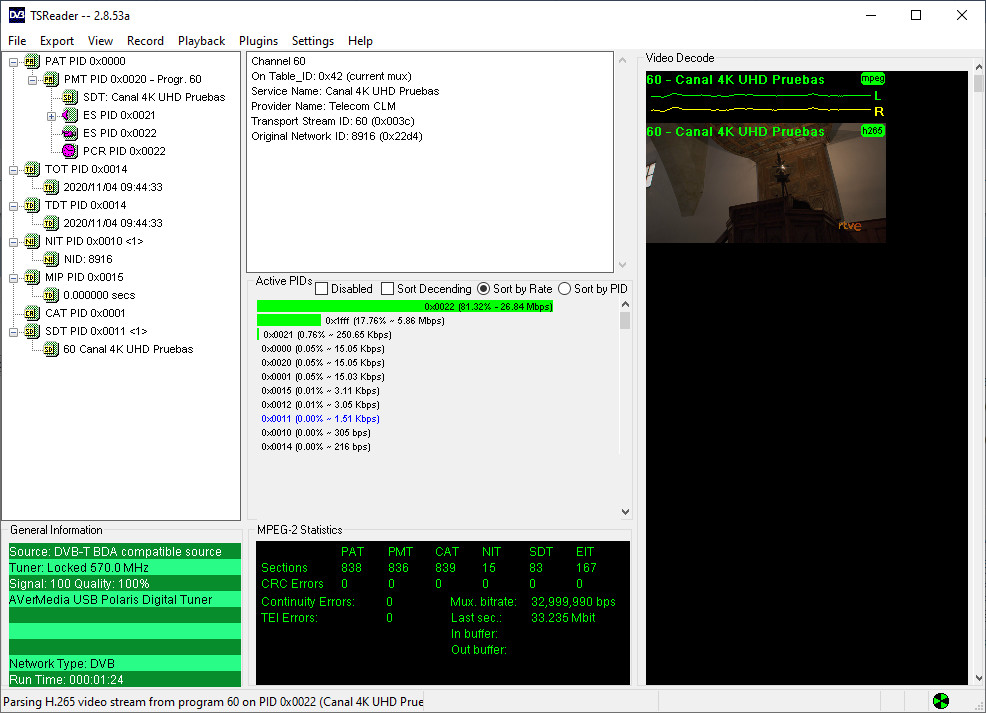Click the PCR clock icon for PID 0x0022
The width and height of the screenshot is (986, 713).
point(70,151)
